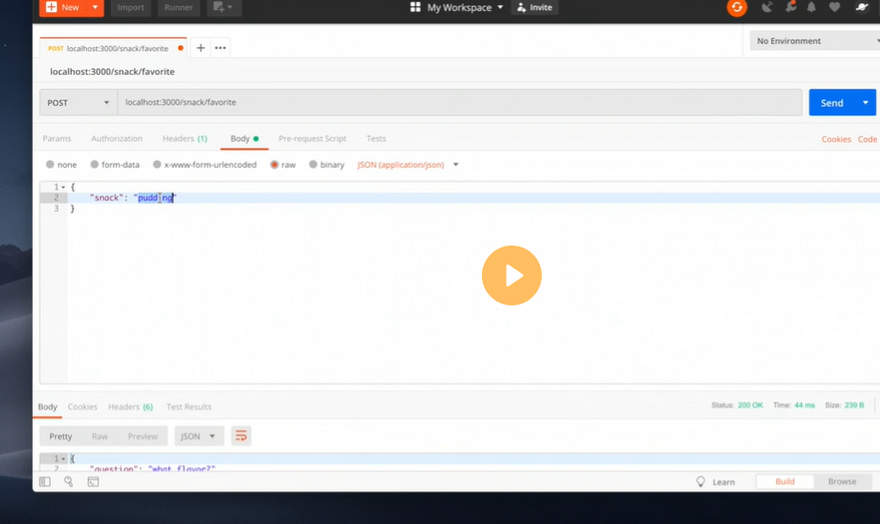Expand the No Environment selector
The height and width of the screenshot is (524, 880).
(814, 41)
